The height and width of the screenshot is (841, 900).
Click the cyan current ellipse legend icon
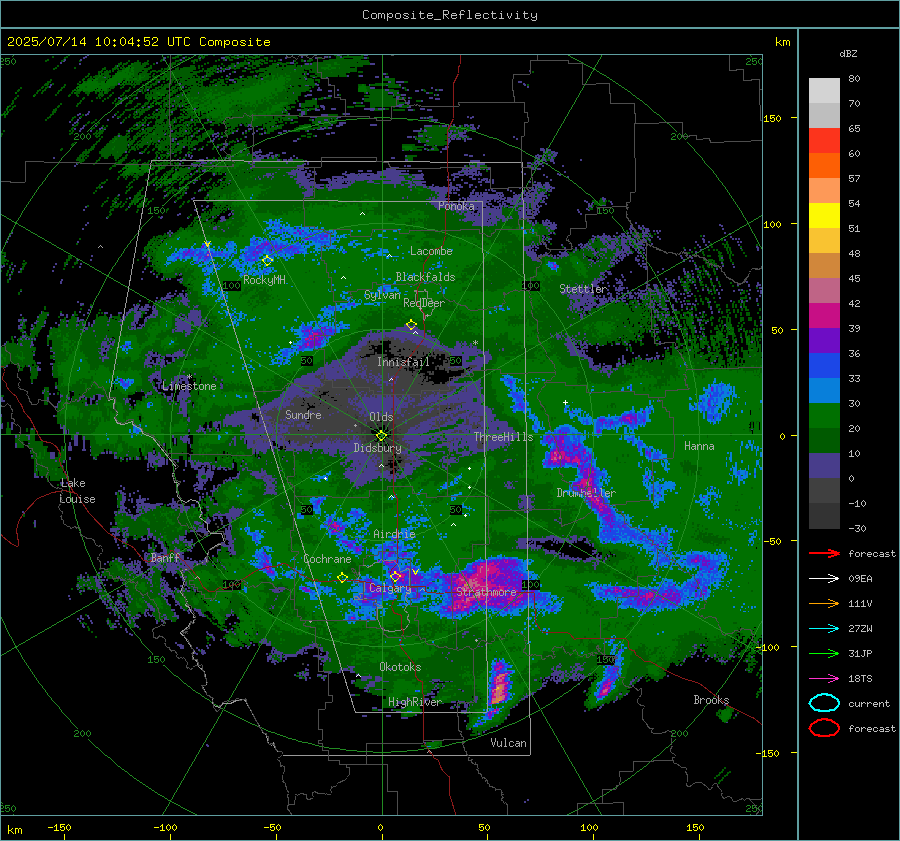(x=824, y=703)
